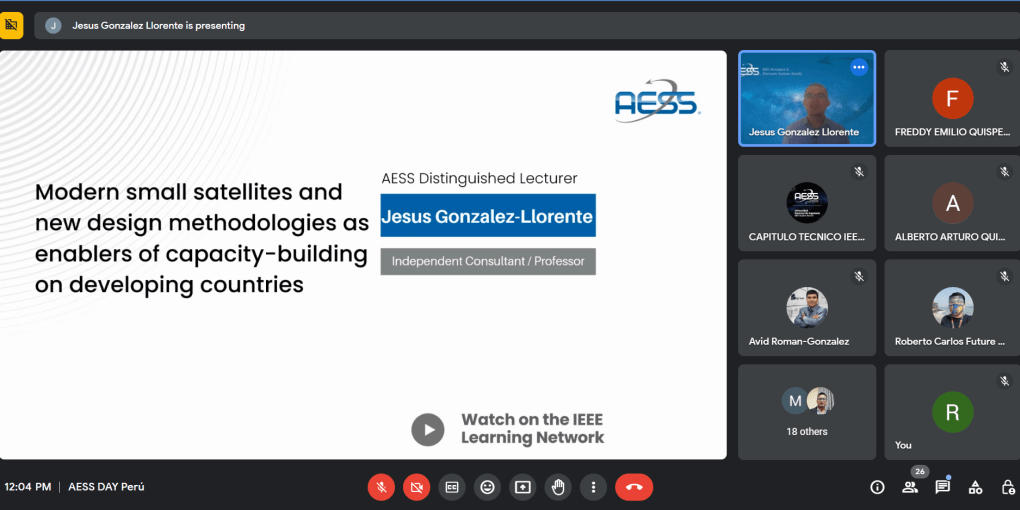Play the Watch on IEEE Learning Network button

(427, 429)
